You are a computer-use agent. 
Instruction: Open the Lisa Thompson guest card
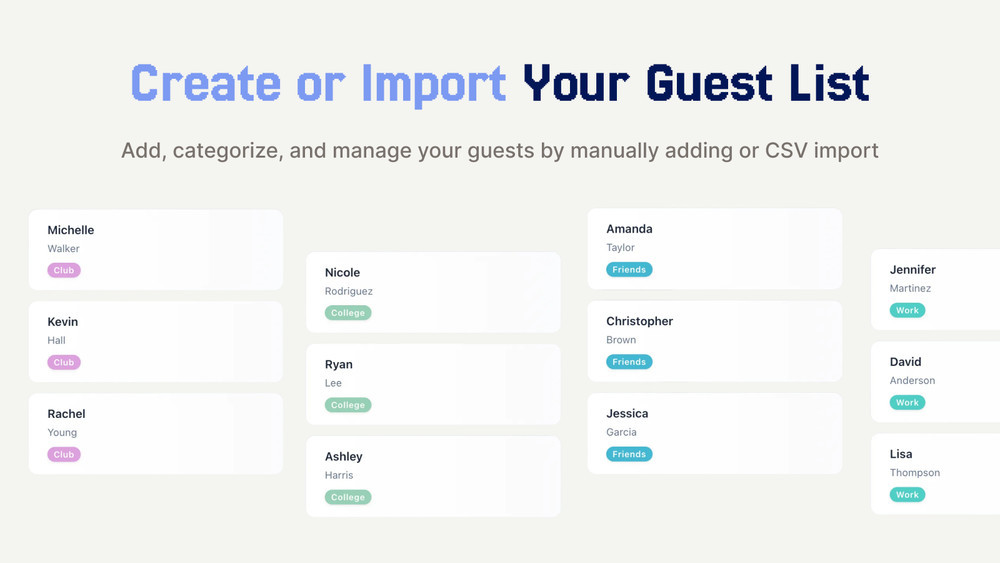[935, 473]
